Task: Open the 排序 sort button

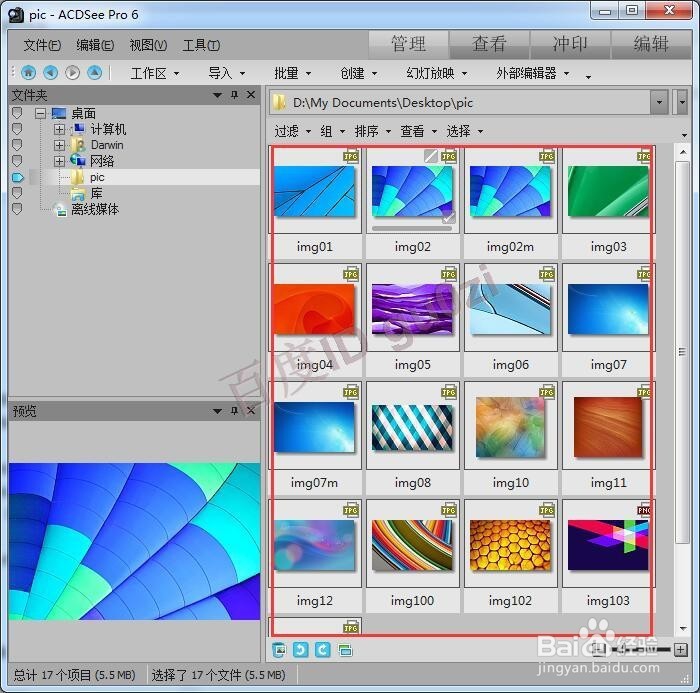Action: (x=372, y=131)
